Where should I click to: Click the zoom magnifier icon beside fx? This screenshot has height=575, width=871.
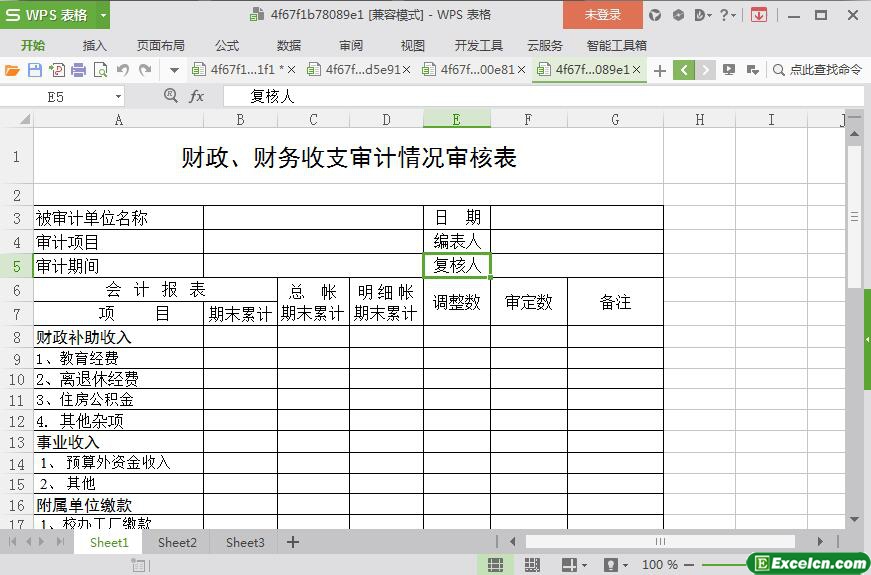coord(171,96)
